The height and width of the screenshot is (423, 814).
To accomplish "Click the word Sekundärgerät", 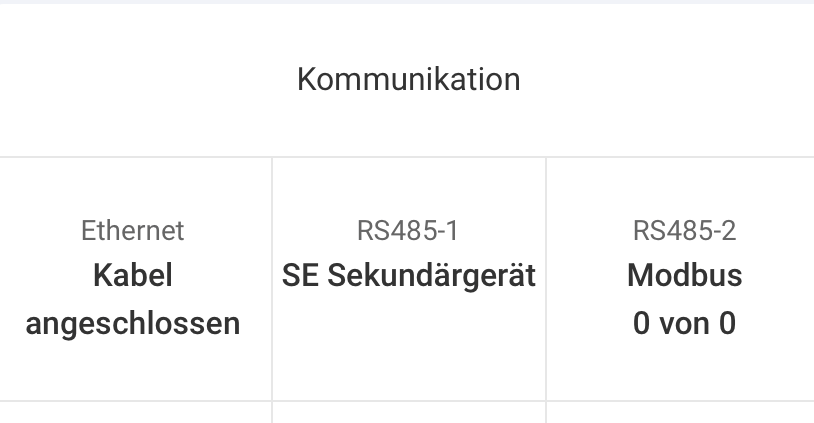I will (x=432, y=275).
